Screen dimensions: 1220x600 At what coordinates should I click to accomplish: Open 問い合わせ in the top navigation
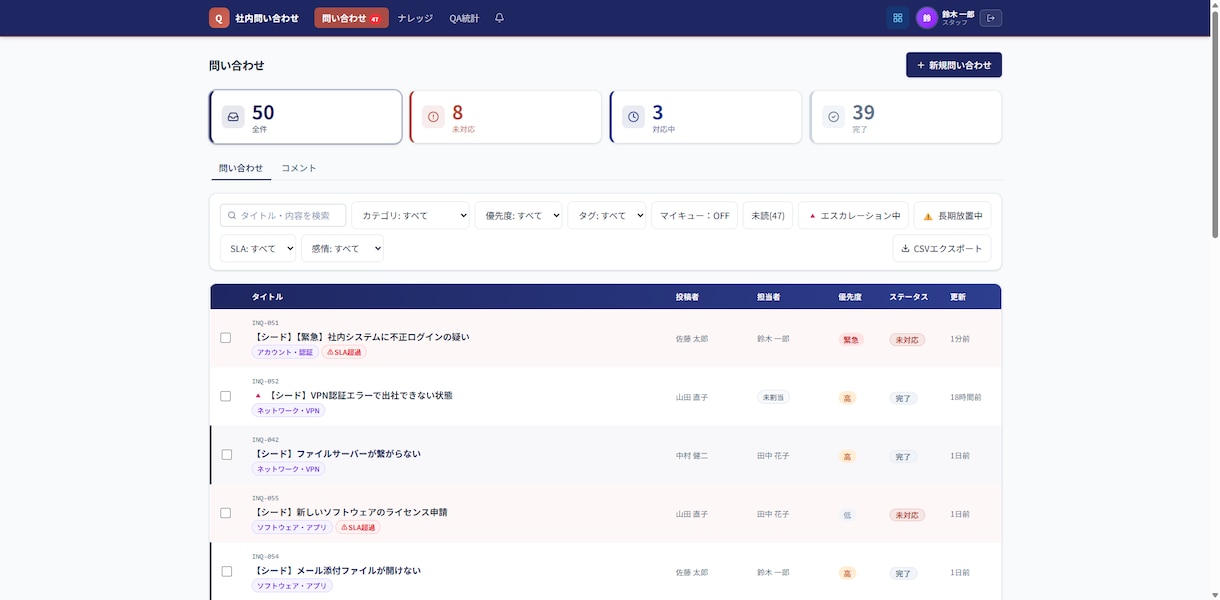coord(351,18)
